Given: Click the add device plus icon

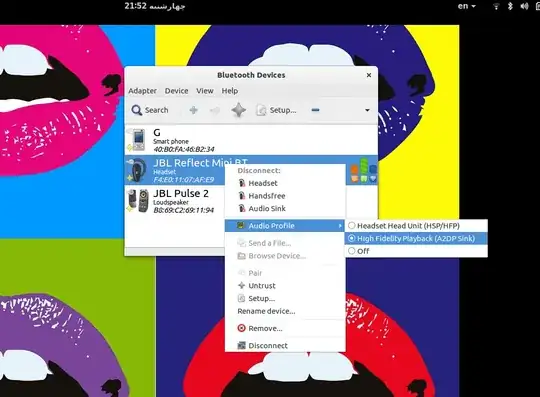Looking at the screenshot, I should coord(194,110).
